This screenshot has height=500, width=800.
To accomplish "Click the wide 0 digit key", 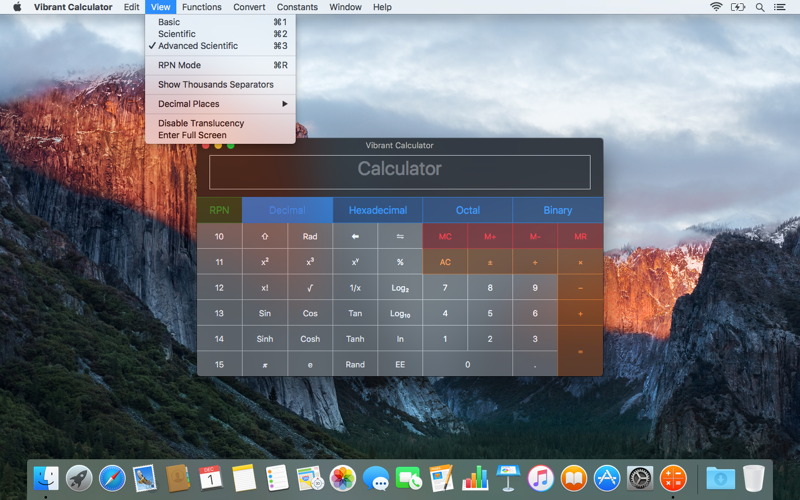I will [467, 364].
